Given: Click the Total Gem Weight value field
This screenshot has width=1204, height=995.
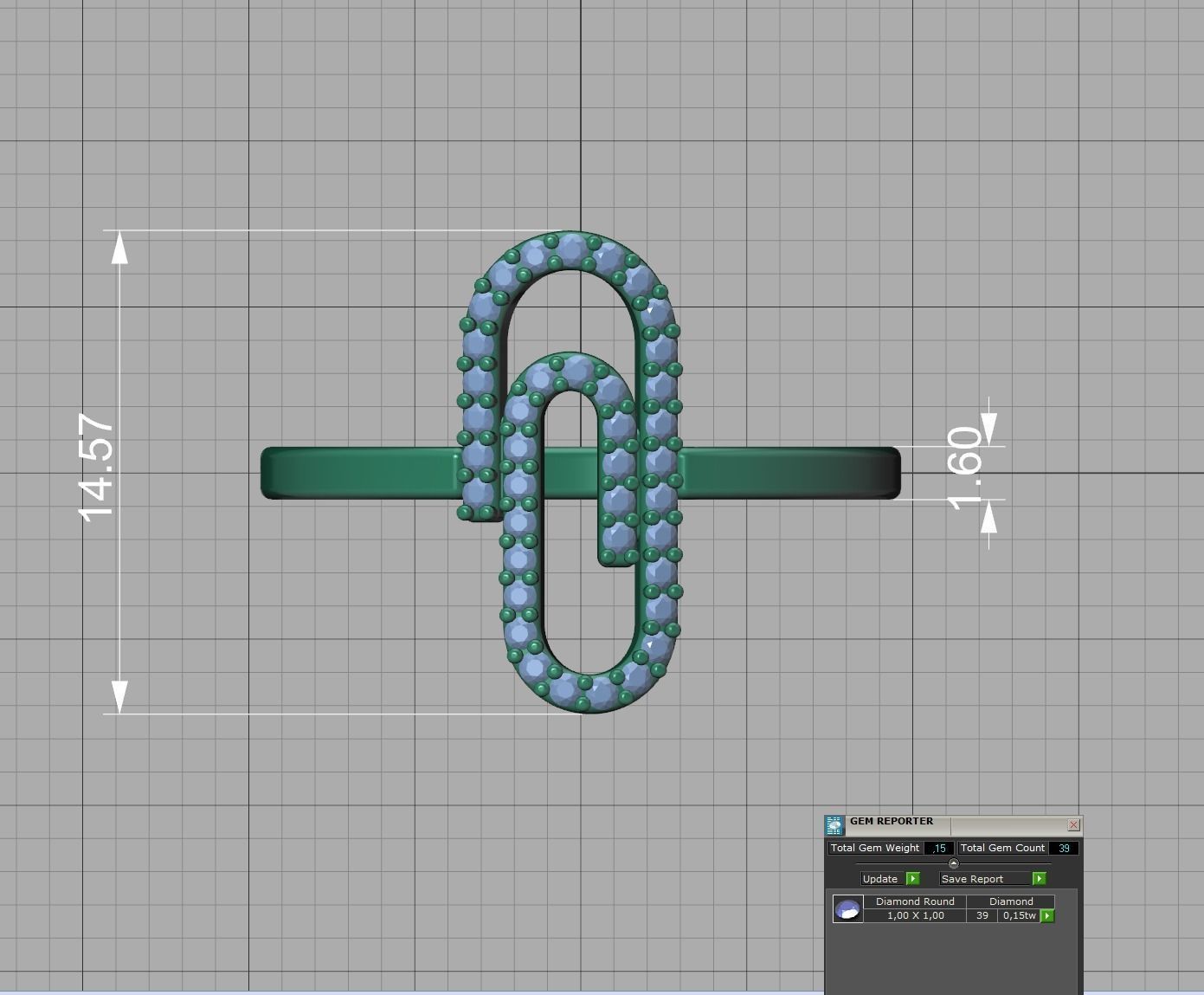Looking at the screenshot, I should pyautogui.click(x=939, y=848).
